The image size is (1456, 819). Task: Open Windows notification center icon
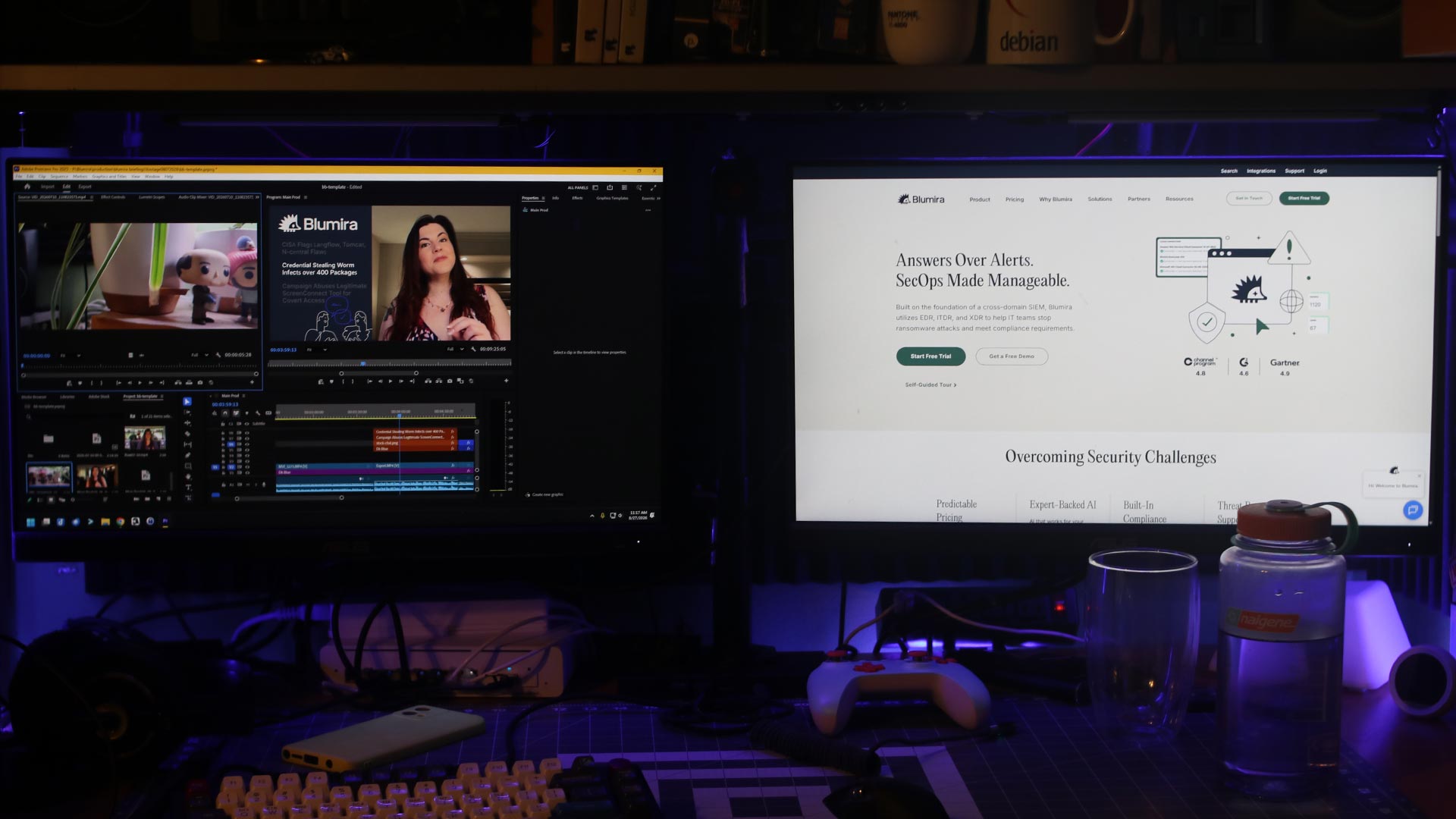click(x=652, y=515)
